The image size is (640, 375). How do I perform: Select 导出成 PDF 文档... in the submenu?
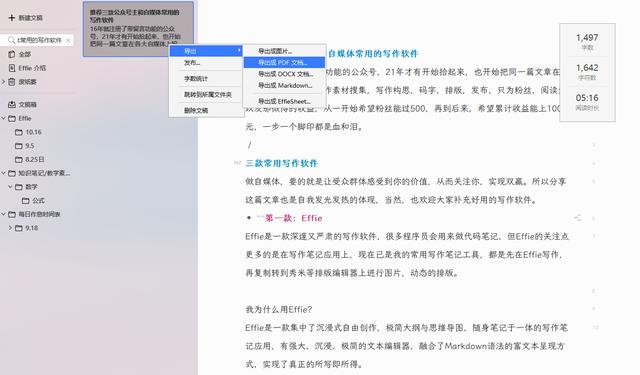click(284, 62)
